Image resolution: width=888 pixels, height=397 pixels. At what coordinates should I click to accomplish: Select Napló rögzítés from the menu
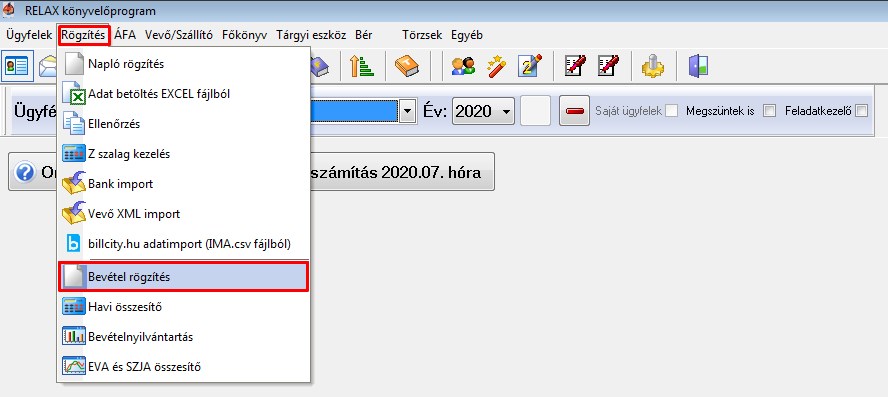183,64
